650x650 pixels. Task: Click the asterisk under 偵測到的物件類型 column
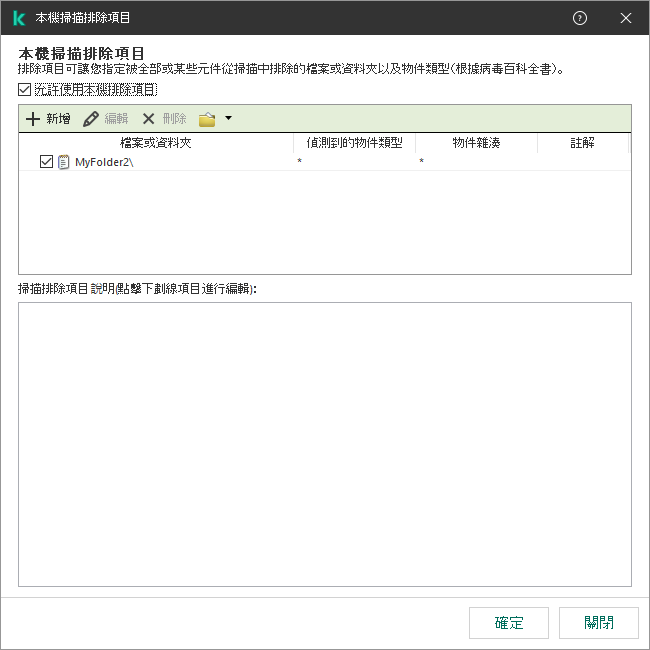(300, 162)
